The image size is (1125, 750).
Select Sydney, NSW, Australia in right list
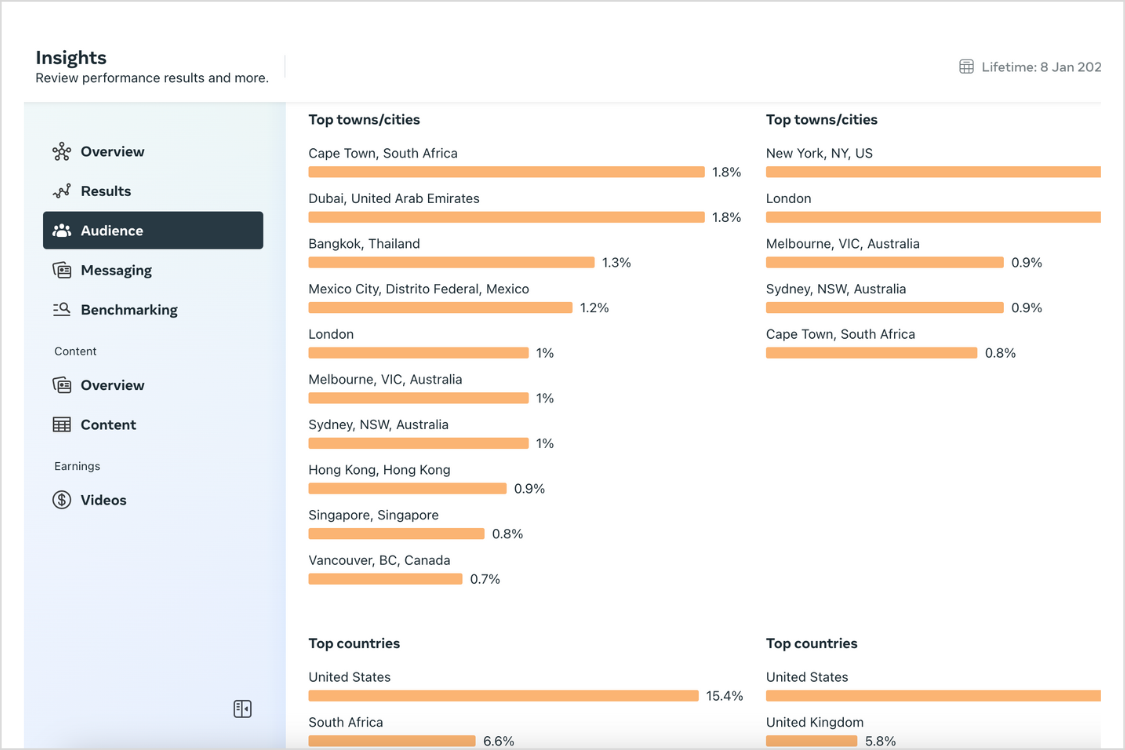pos(836,289)
